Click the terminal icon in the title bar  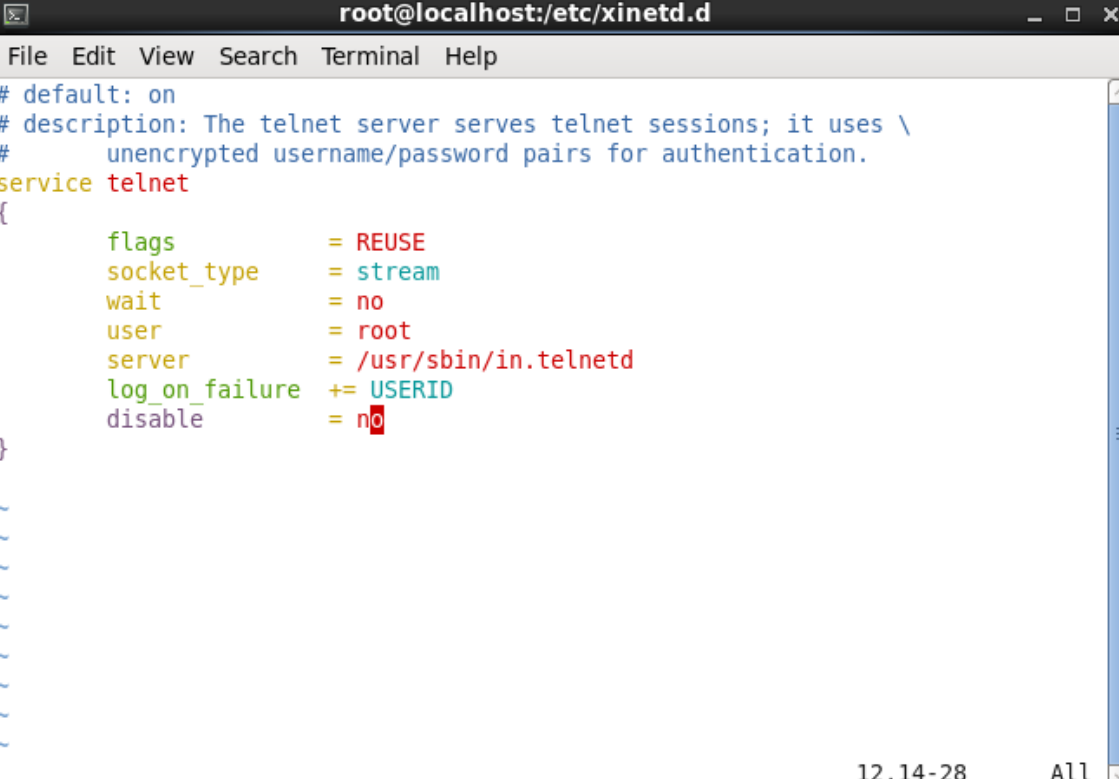[x=16, y=14]
